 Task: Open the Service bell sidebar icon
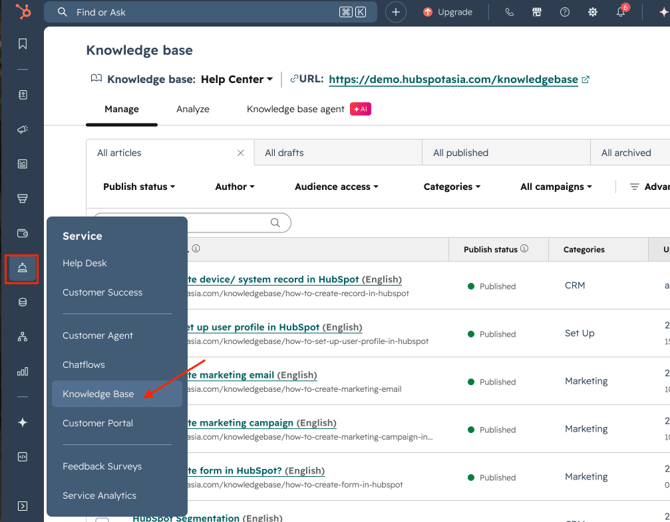click(22, 268)
